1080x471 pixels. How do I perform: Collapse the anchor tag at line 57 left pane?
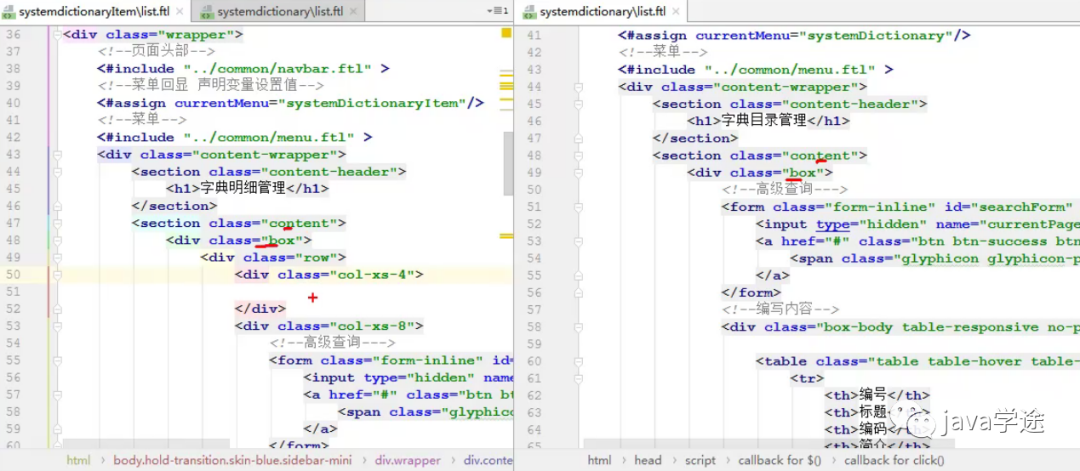(57, 395)
